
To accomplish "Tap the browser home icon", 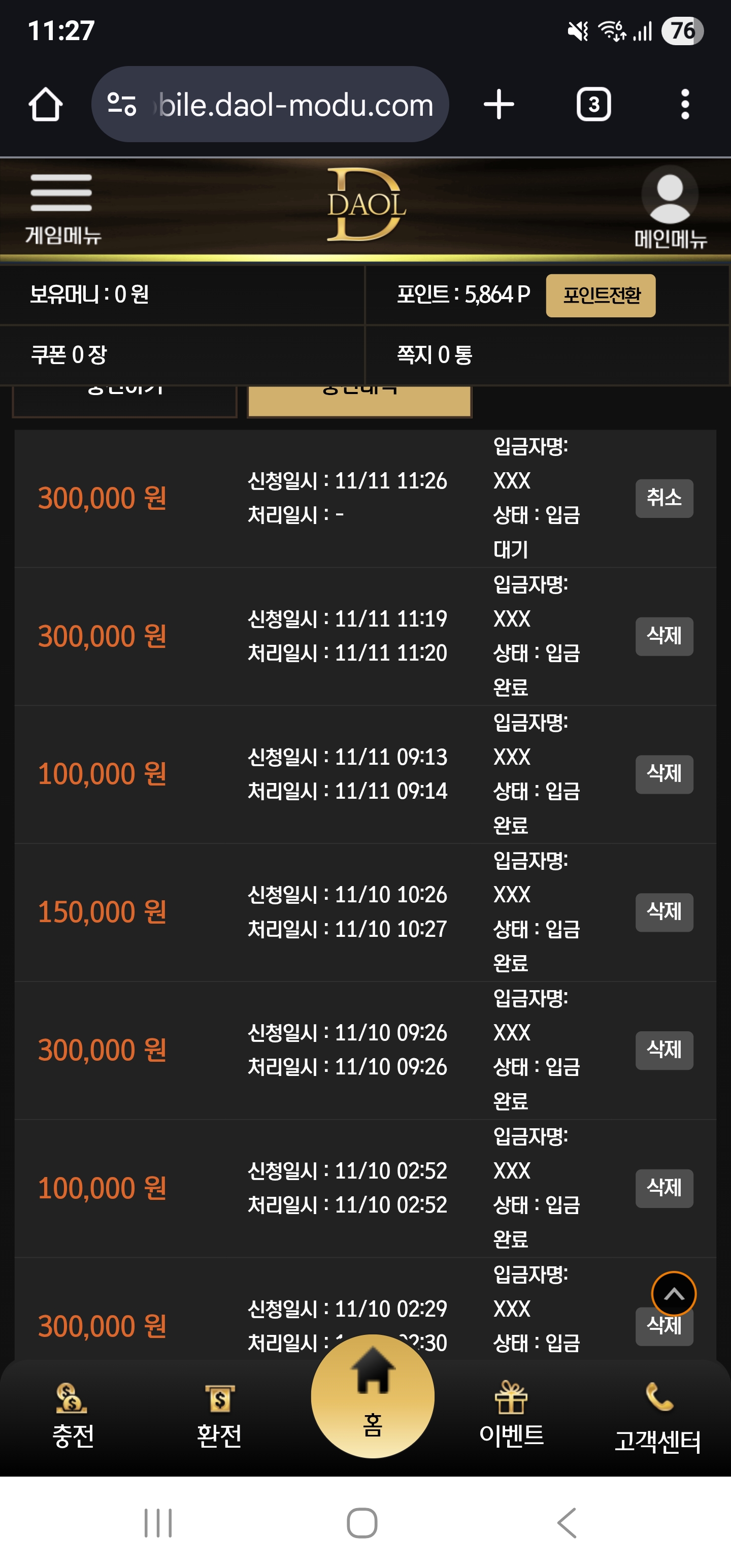I will pos(46,105).
